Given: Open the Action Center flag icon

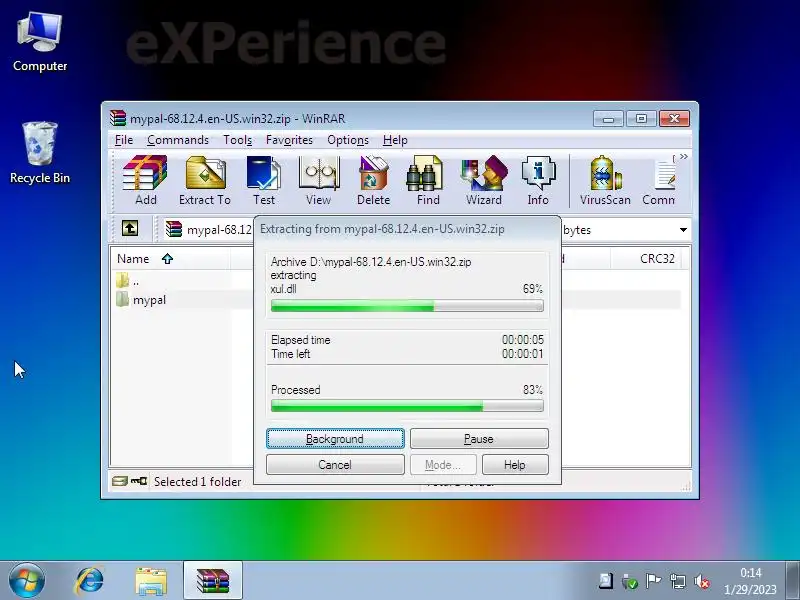Looking at the screenshot, I should (654, 581).
